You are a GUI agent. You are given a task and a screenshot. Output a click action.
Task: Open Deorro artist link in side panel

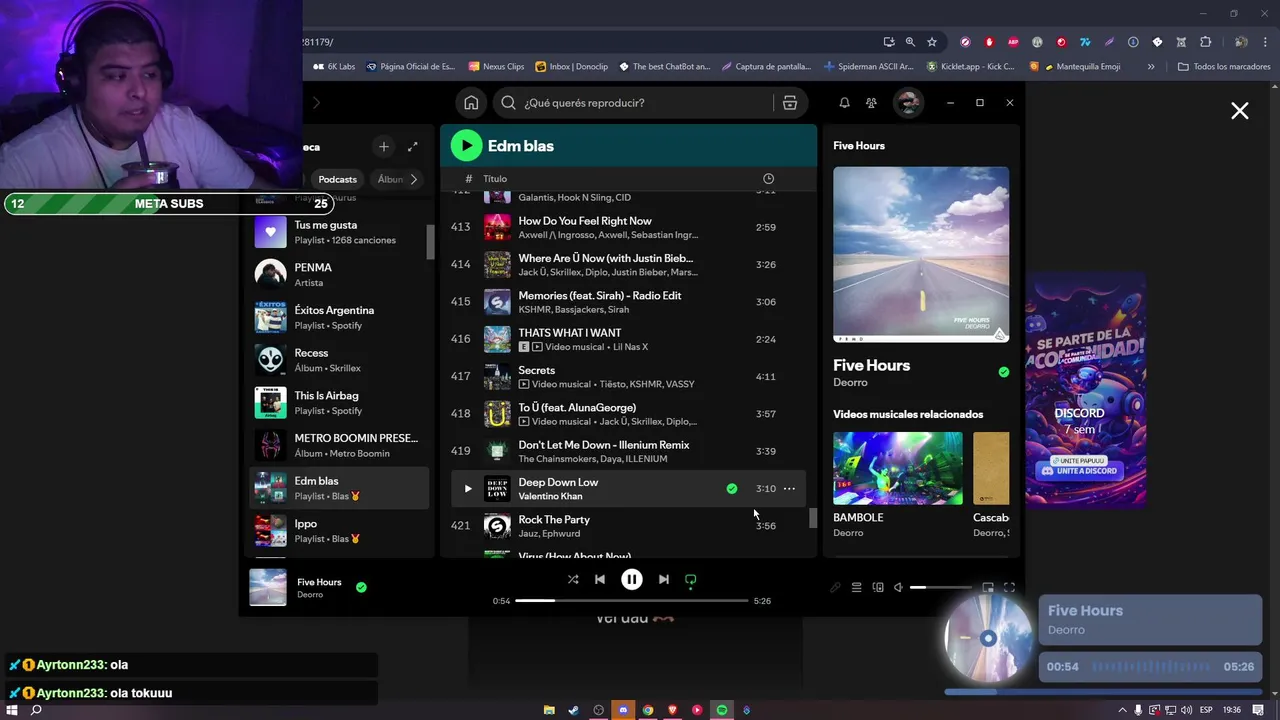[850, 383]
